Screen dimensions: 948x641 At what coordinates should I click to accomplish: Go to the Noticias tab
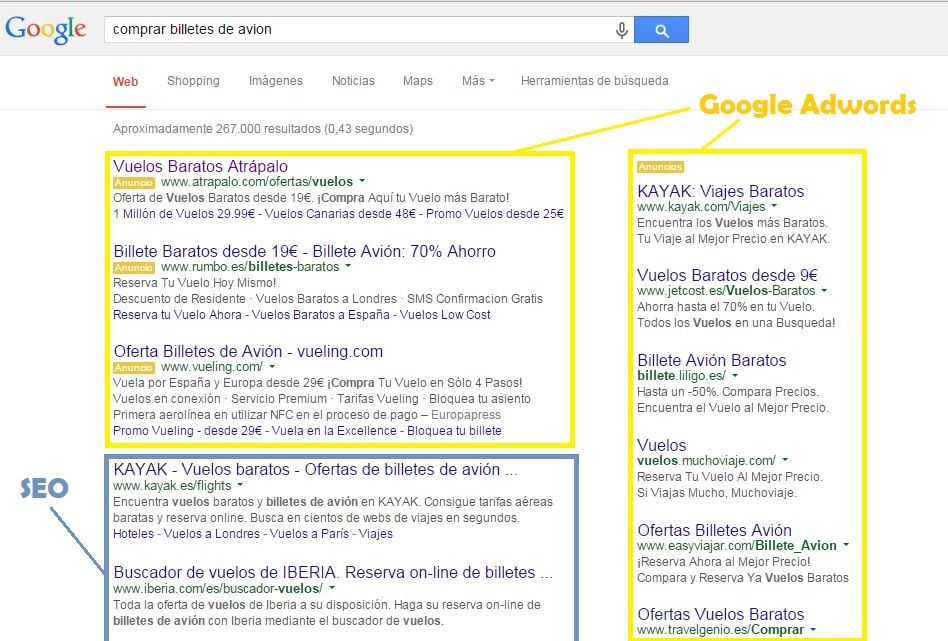click(x=353, y=81)
